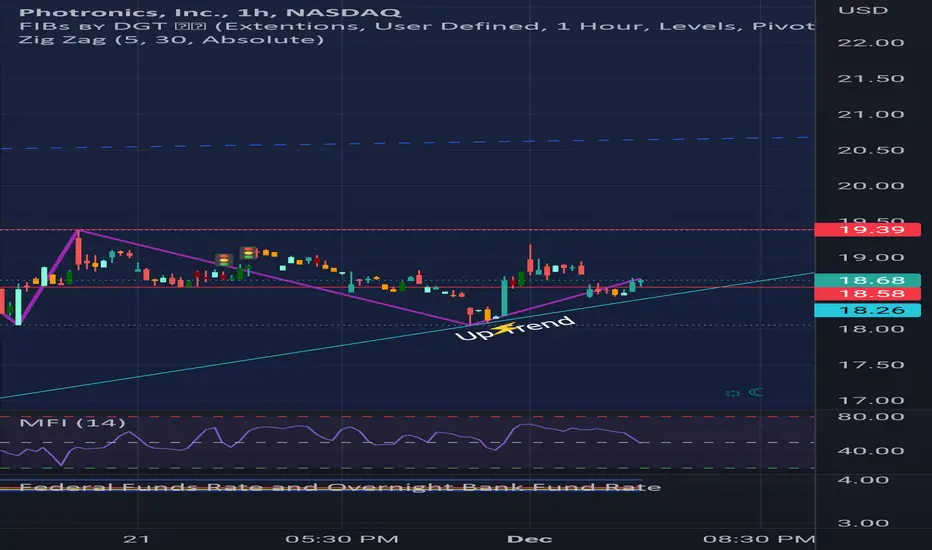932x550 pixels.
Task: Click the 20.00 price axis label
Action: point(871,186)
